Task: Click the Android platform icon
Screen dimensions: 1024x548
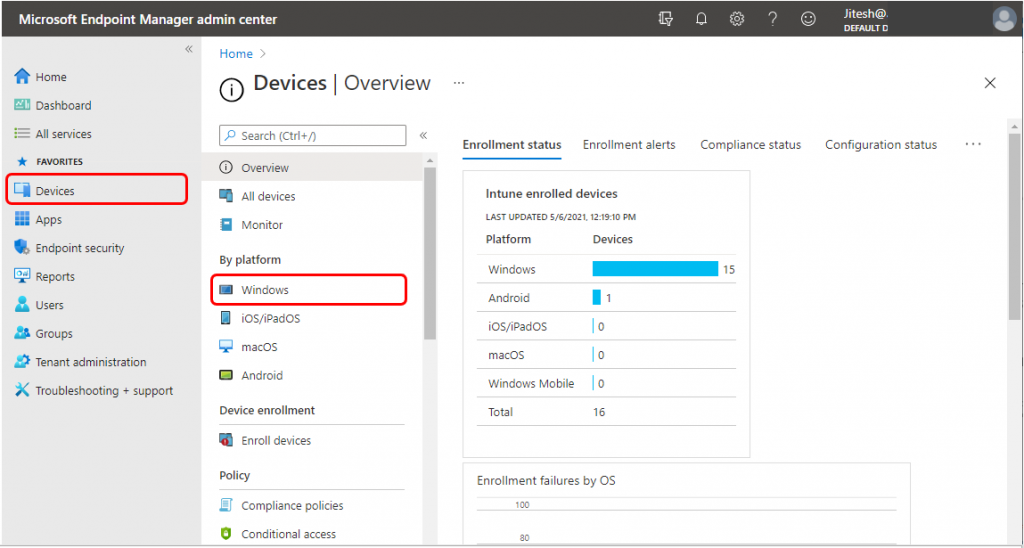Action: tap(226, 376)
